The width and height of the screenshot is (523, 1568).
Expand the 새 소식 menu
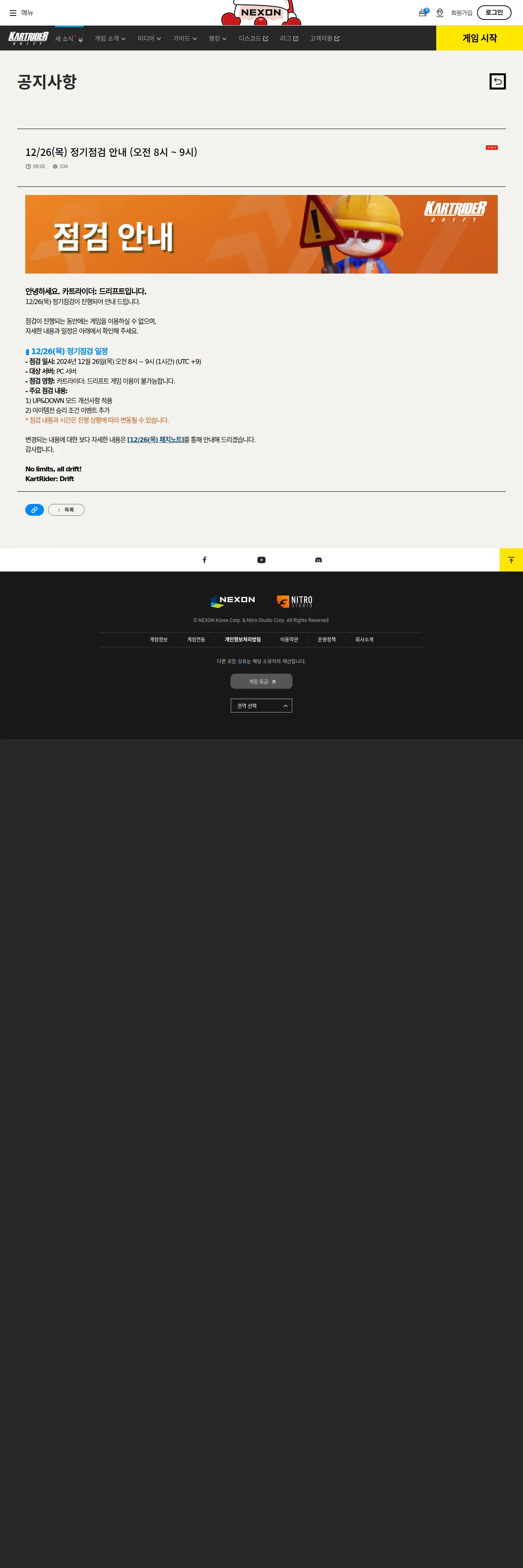pyautogui.click(x=69, y=38)
